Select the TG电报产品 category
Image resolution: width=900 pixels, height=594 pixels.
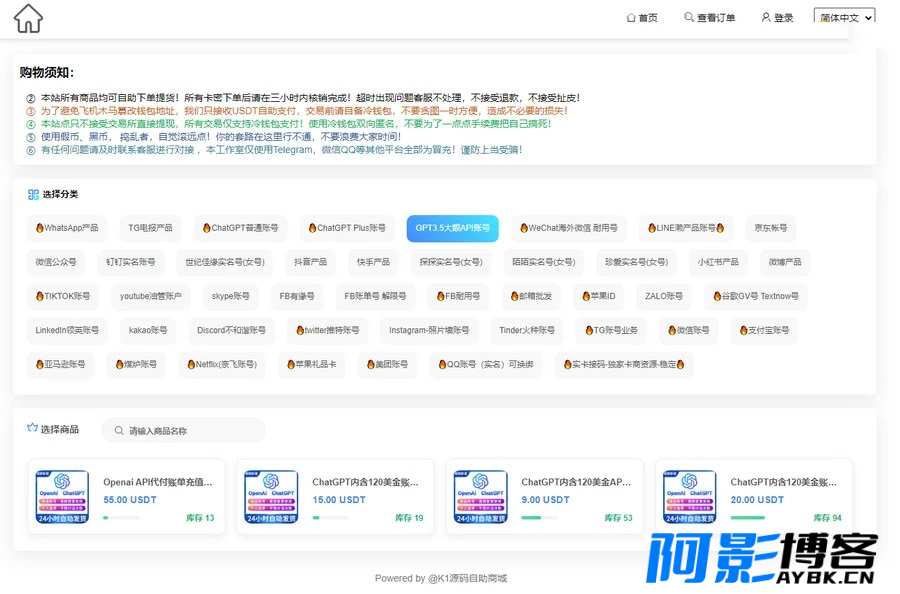[x=150, y=228]
